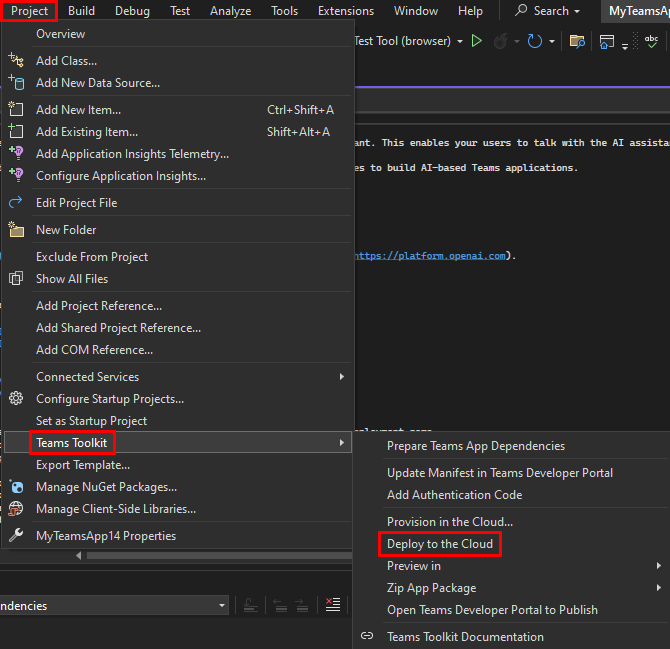Open the Analyze menu

tap(230, 11)
